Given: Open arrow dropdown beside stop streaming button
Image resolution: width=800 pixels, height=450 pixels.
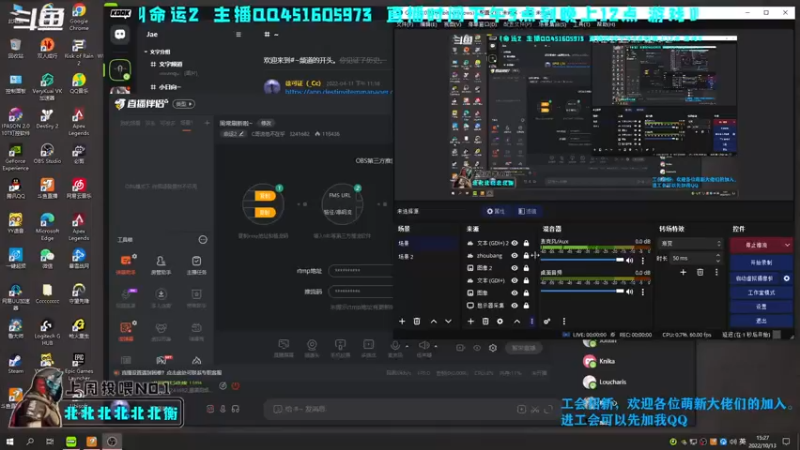Looking at the screenshot, I should (787, 245).
